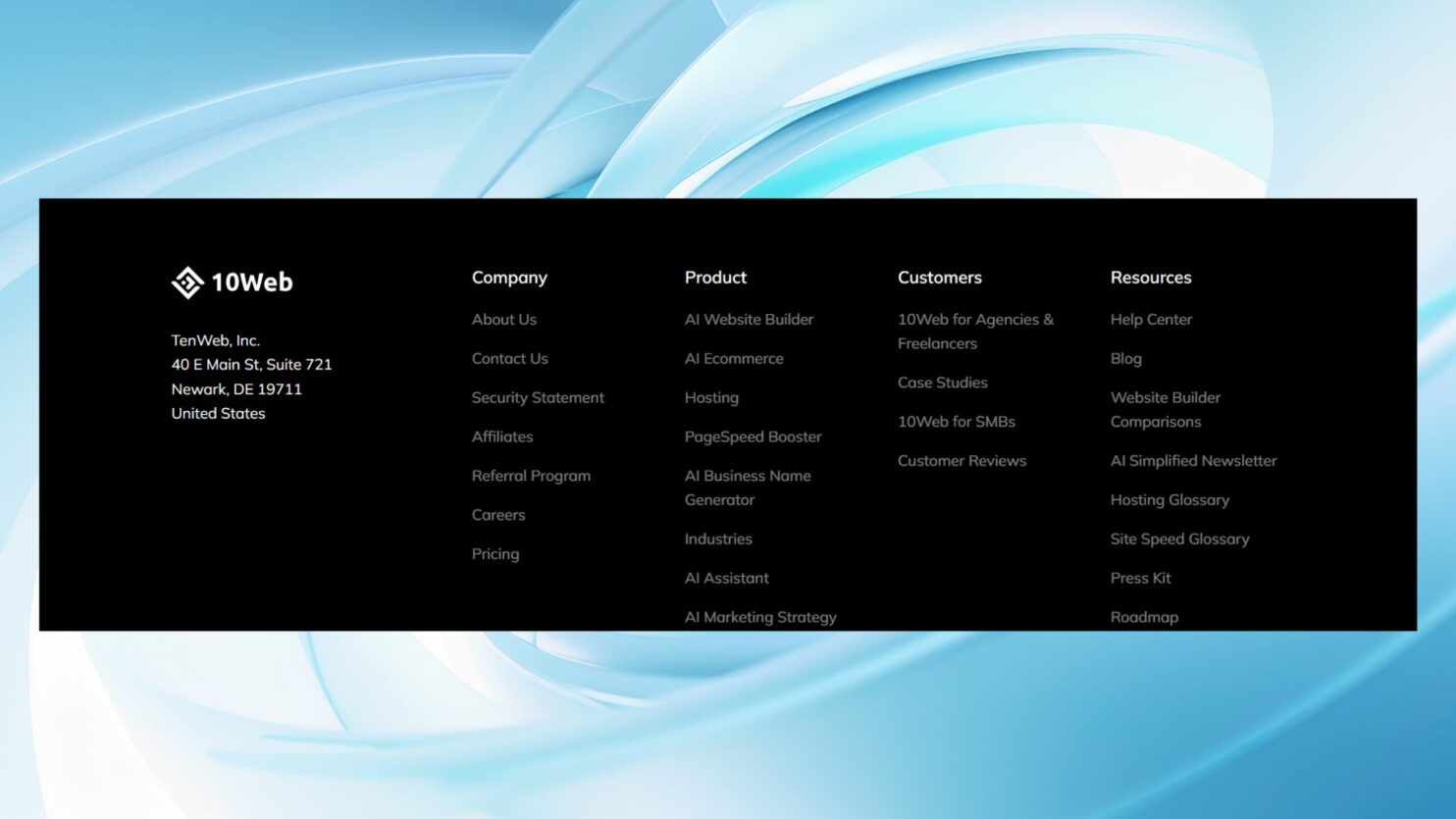
Task: Open the Help Center
Action: click(x=1151, y=319)
